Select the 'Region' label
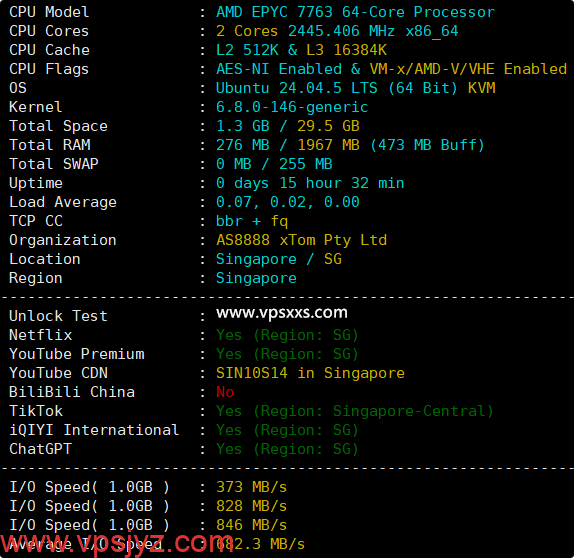The height and width of the screenshot is (558, 574). pyautogui.click(x=36, y=278)
